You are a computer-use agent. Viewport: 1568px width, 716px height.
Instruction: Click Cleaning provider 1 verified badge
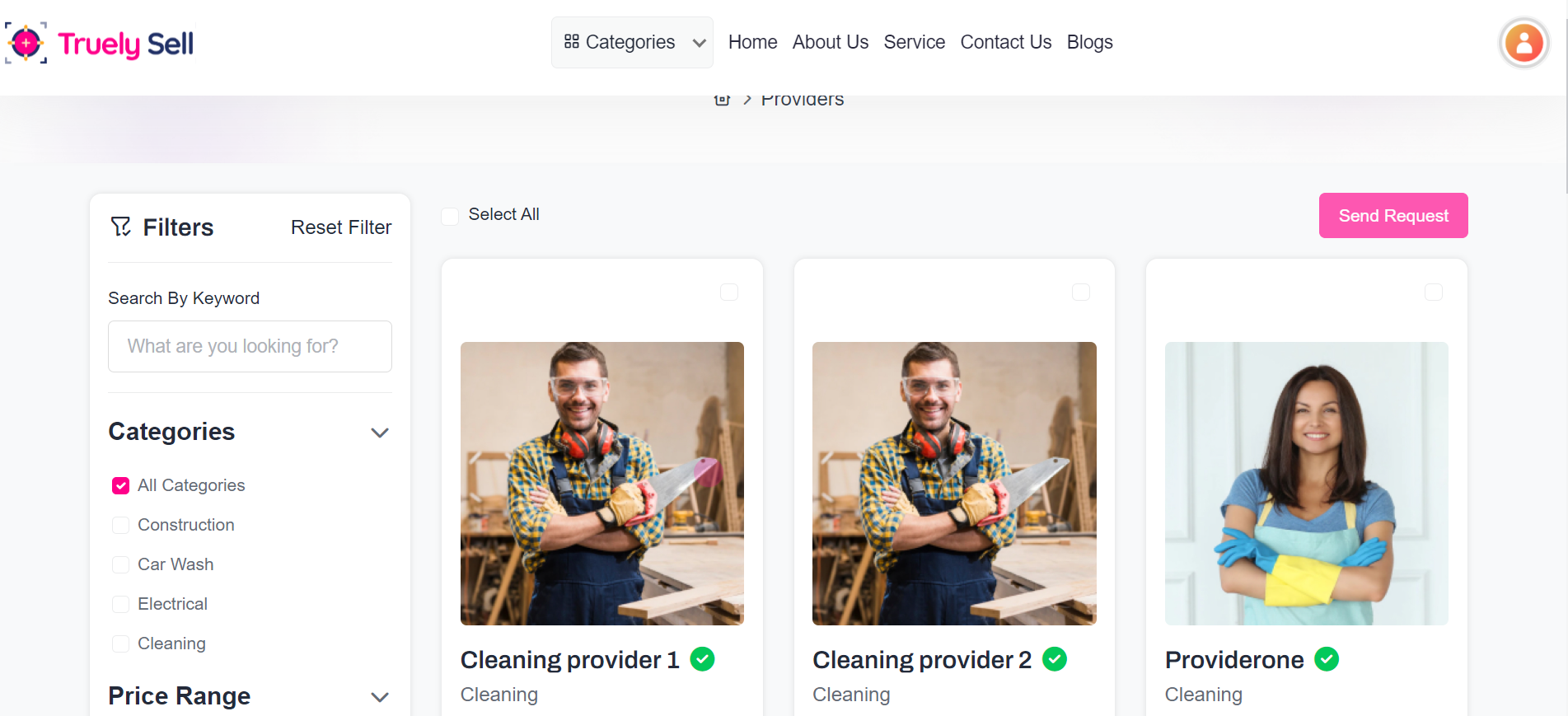(x=702, y=659)
